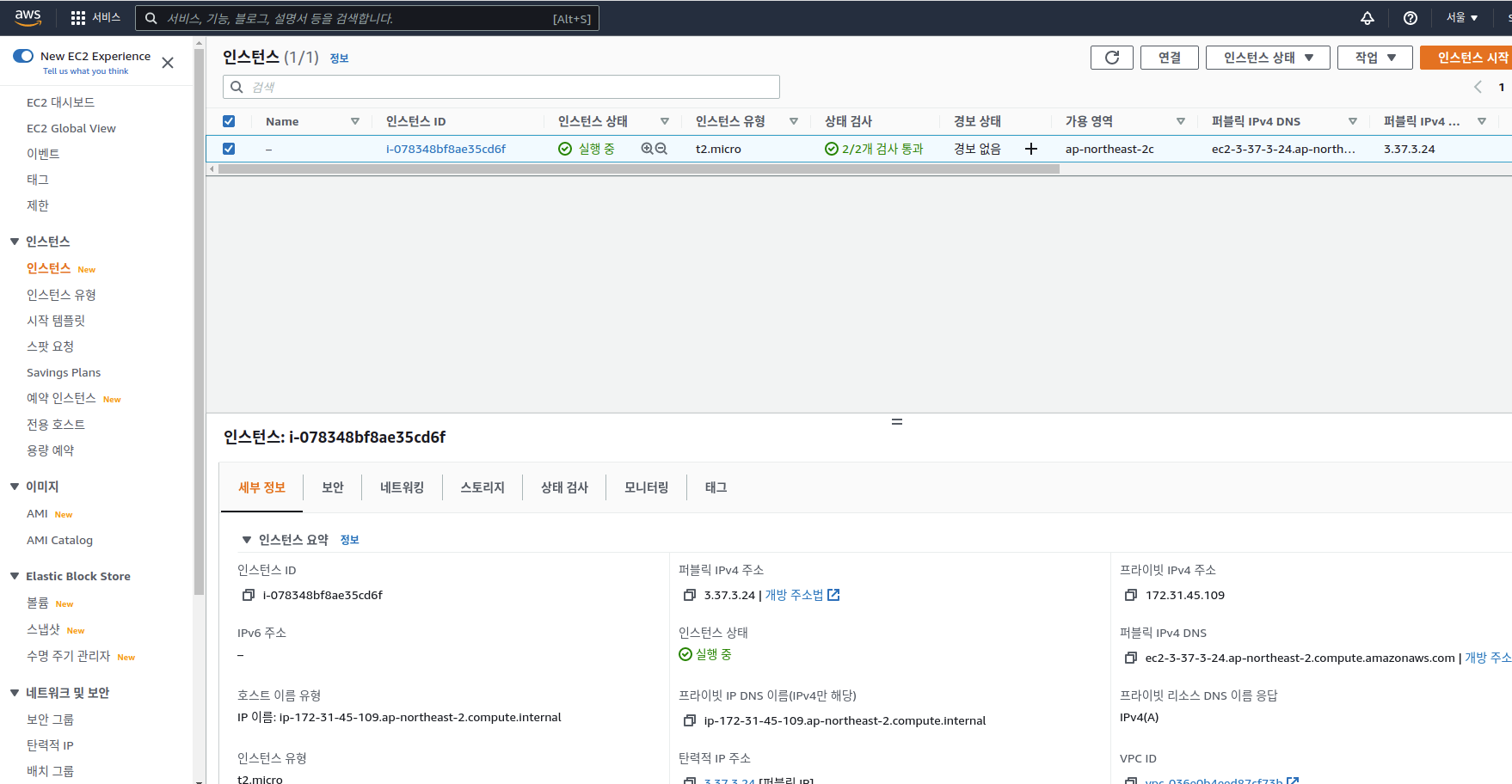
Task: Copy the public IPv4 DNS name
Action: pos(1131,658)
